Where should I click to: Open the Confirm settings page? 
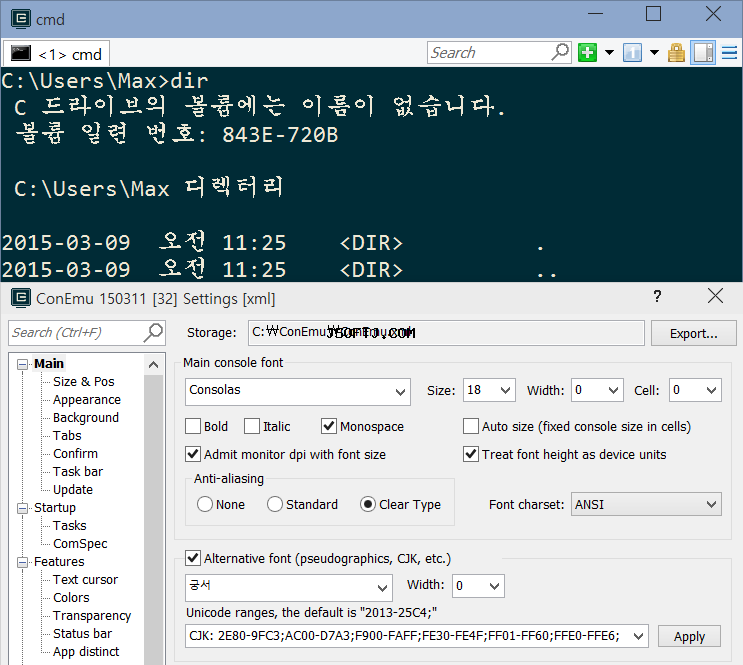(75, 454)
